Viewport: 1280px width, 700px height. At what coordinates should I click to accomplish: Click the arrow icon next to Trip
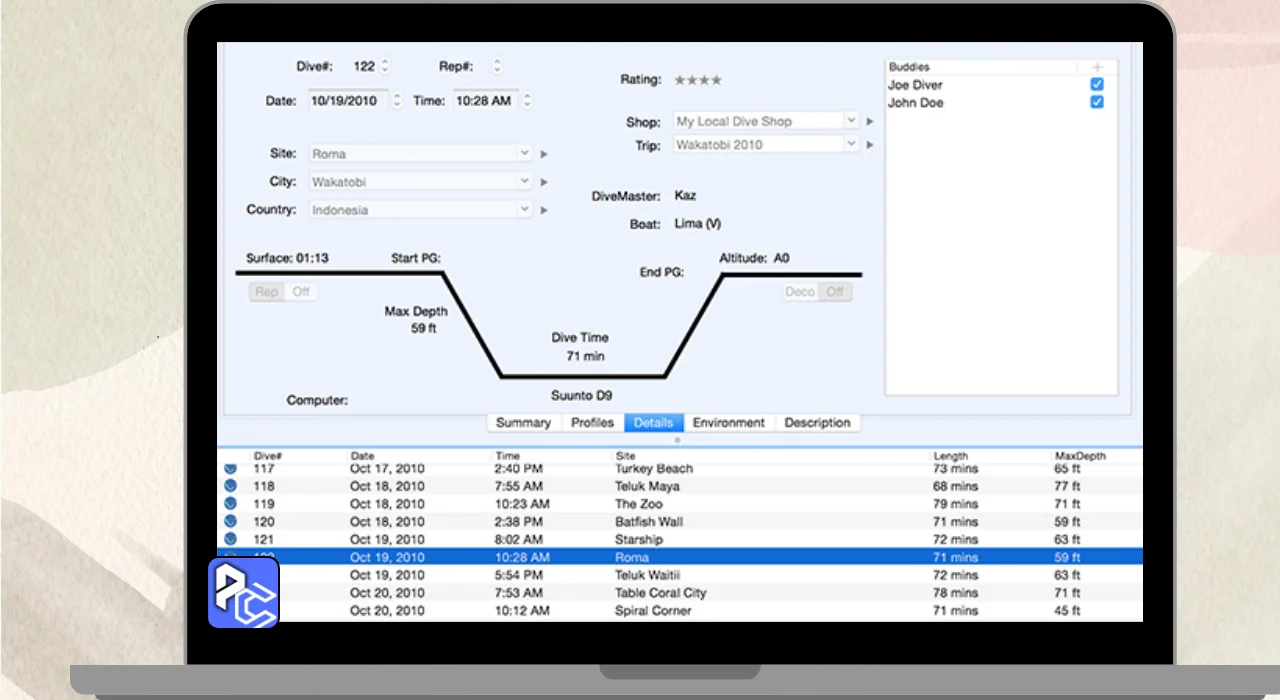tap(870, 145)
